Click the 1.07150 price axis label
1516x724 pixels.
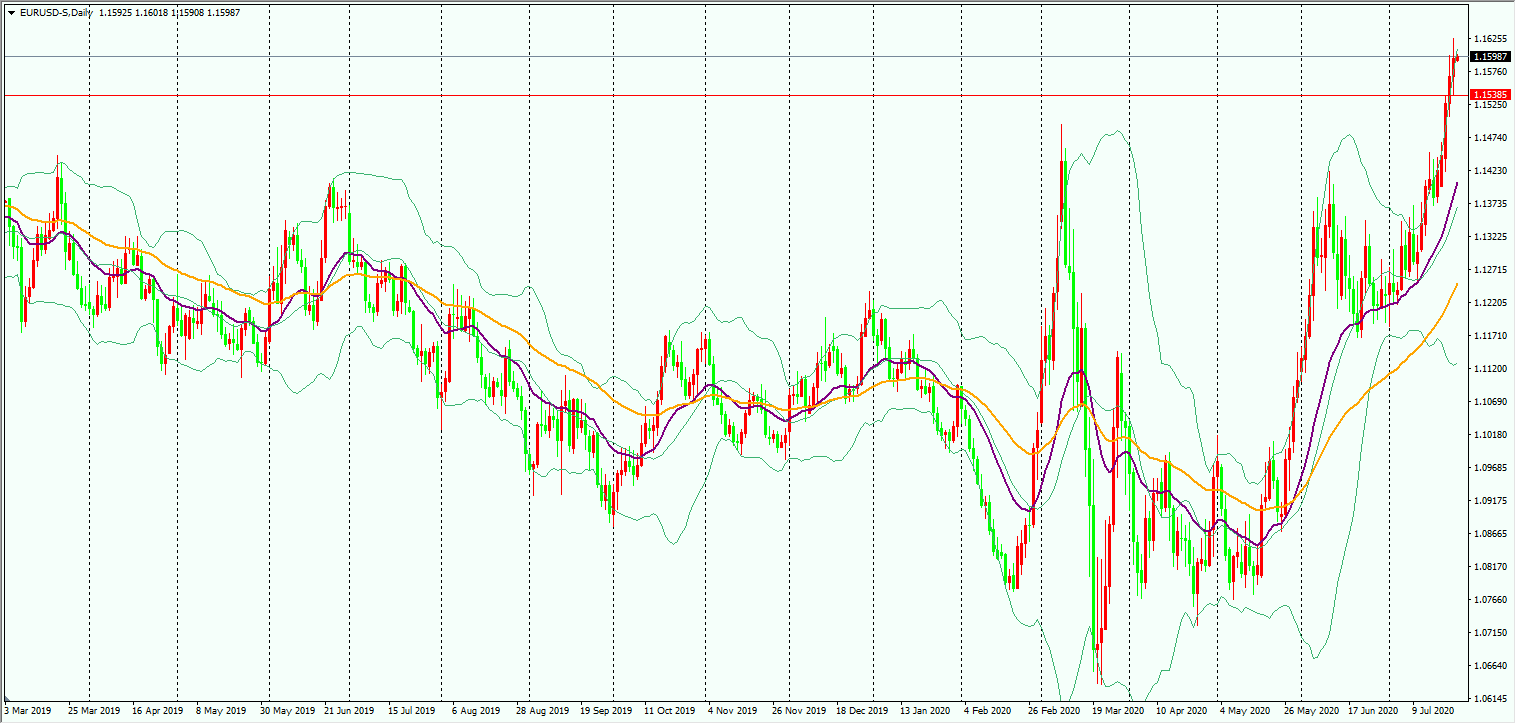(x=1491, y=633)
